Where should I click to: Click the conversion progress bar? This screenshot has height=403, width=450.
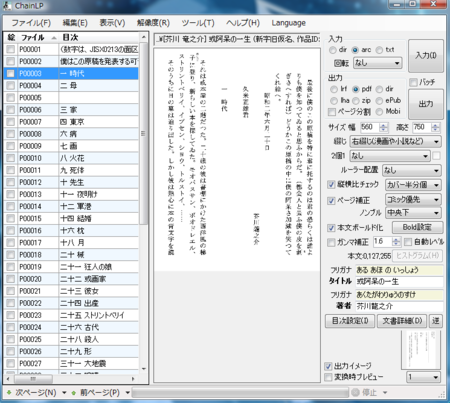(240, 393)
